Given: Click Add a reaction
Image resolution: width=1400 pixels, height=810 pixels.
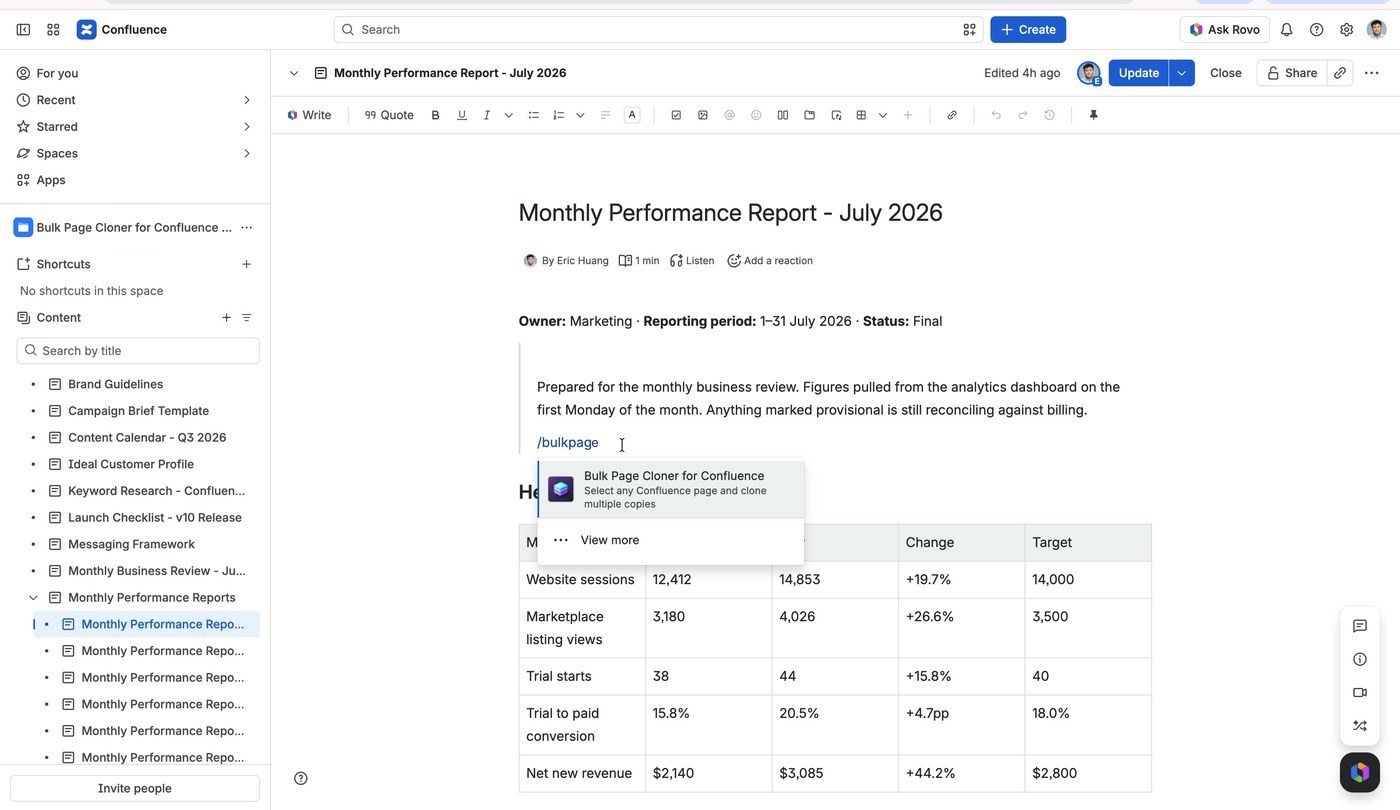Looking at the screenshot, I should pos(770,261).
